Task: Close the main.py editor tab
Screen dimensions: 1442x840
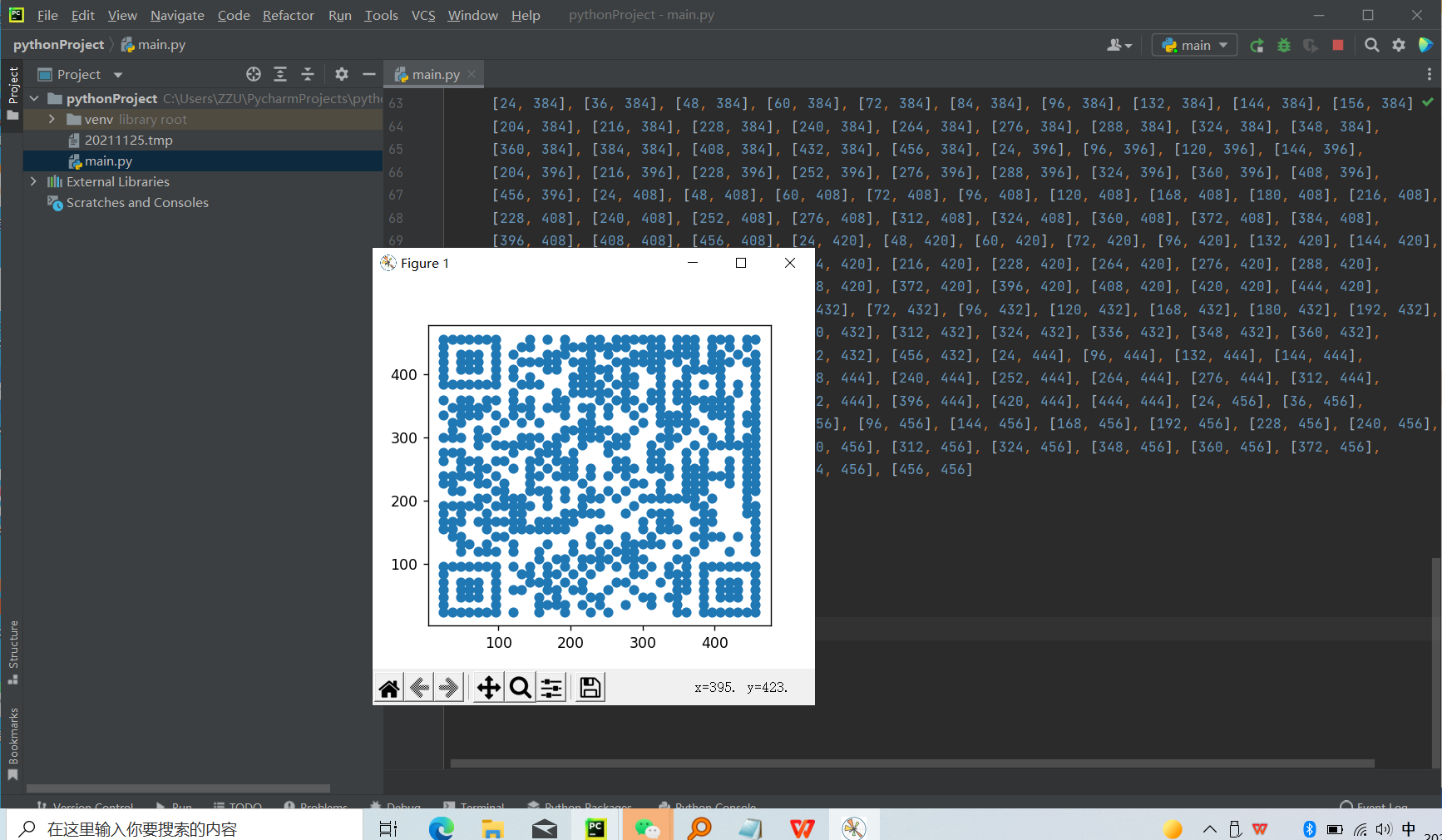Action: [x=472, y=74]
